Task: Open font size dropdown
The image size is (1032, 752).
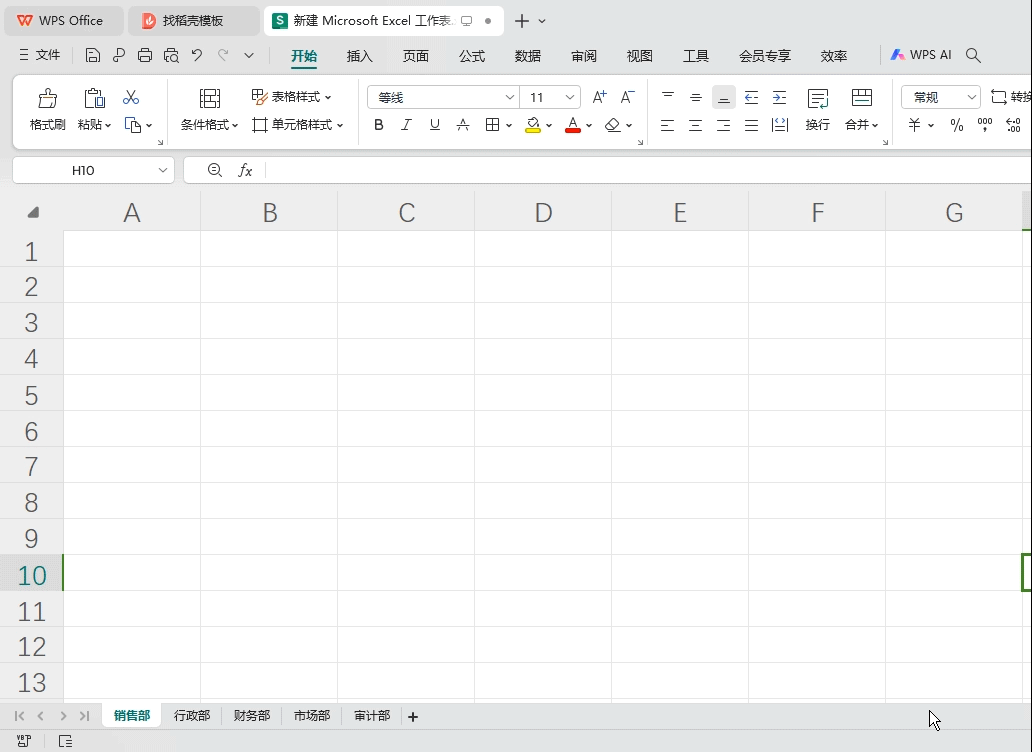Action: pyautogui.click(x=570, y=97)
